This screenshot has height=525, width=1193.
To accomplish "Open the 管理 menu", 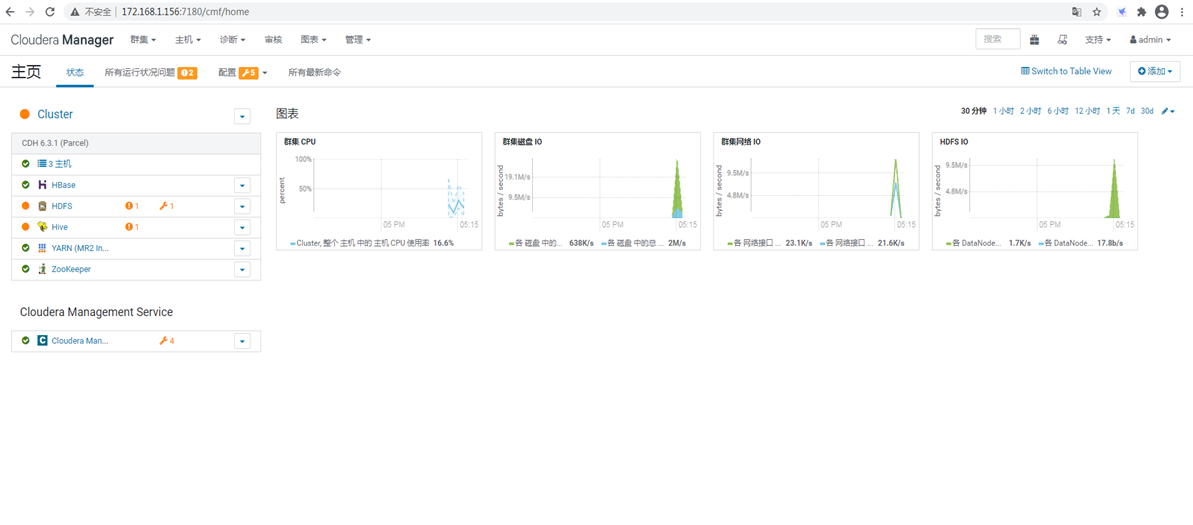I will click(358, 40).
